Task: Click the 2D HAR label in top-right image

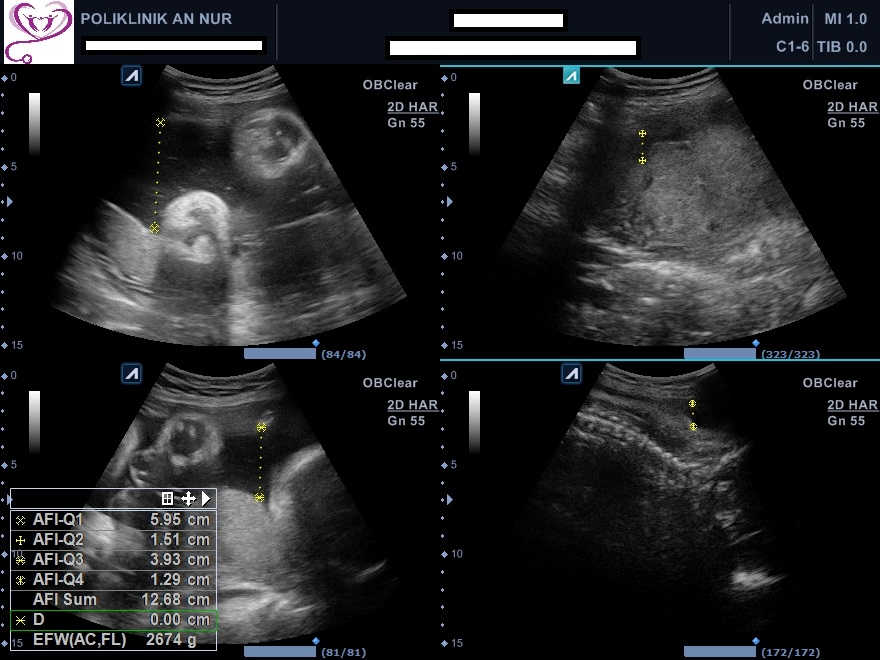Action: [x=852, y=108]
